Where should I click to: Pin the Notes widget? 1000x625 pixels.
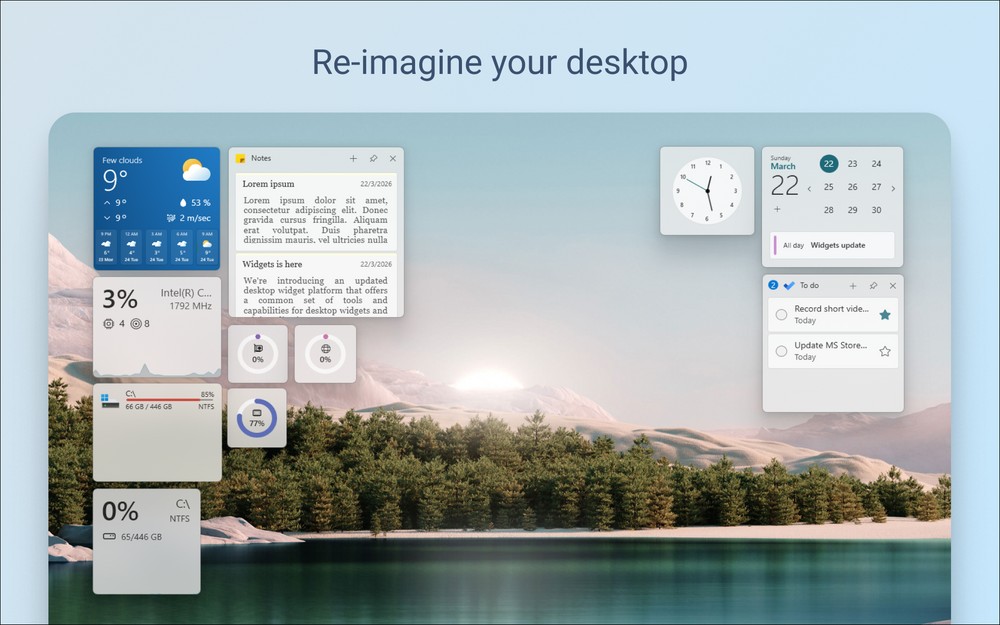[373, 159]
